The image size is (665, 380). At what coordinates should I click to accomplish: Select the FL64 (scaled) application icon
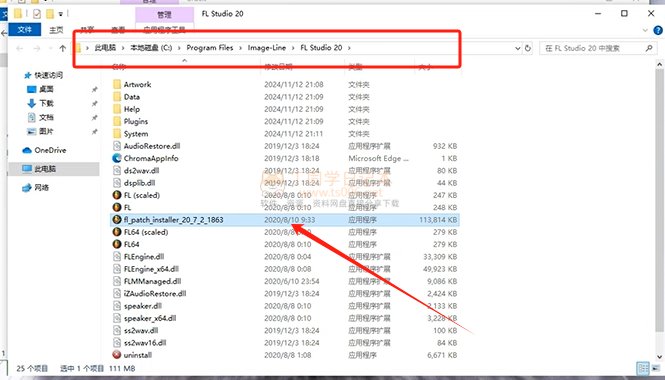coord(117,232)
